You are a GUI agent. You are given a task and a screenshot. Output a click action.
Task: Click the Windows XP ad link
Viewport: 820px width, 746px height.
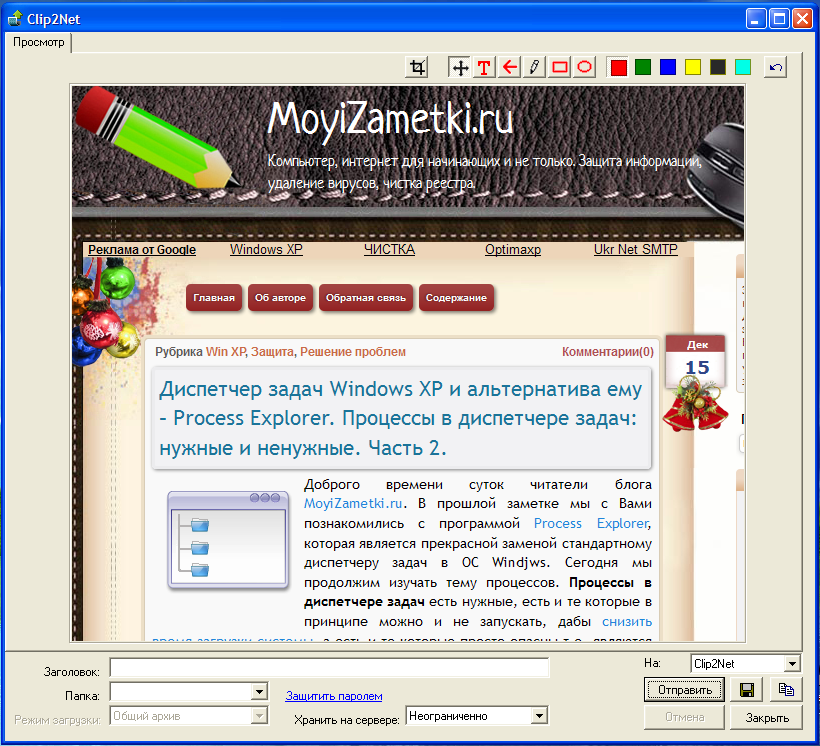click(266, 250)
